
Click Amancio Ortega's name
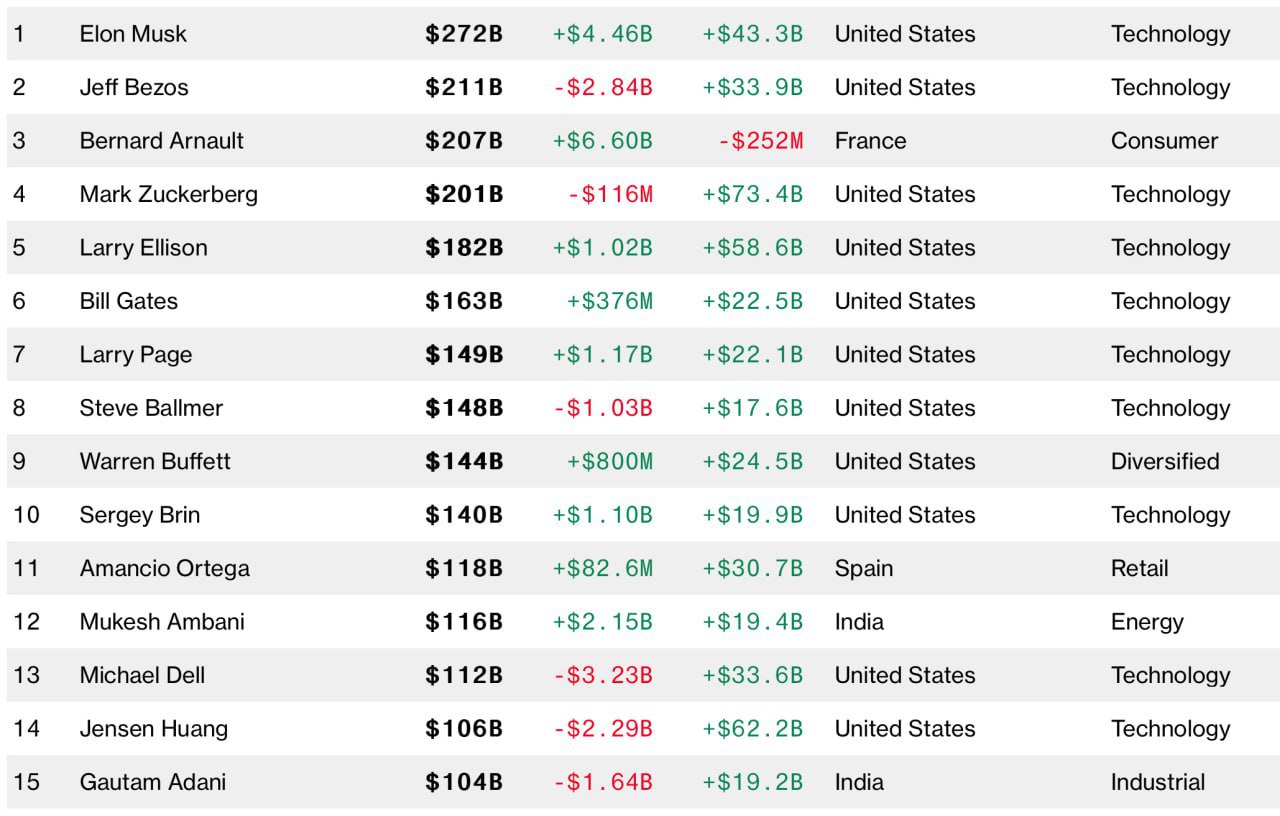tap(164, 569)
